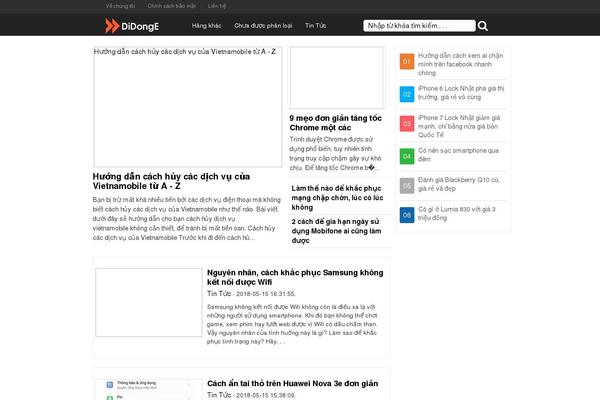Click the gray 05 rank badge
600x400 pixels.
pos(407,186)
